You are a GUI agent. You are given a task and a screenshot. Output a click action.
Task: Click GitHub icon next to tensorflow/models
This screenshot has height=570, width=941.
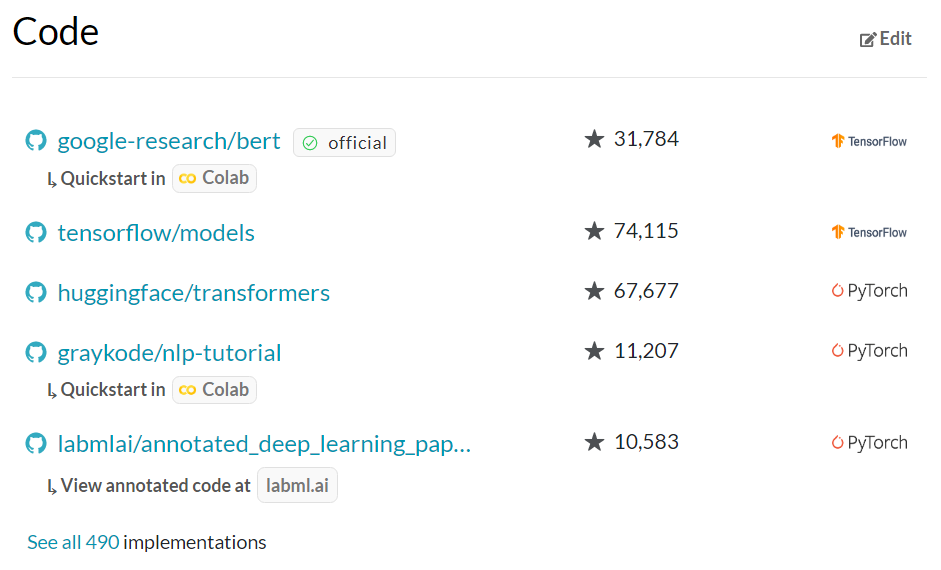[x=36, y=233]
